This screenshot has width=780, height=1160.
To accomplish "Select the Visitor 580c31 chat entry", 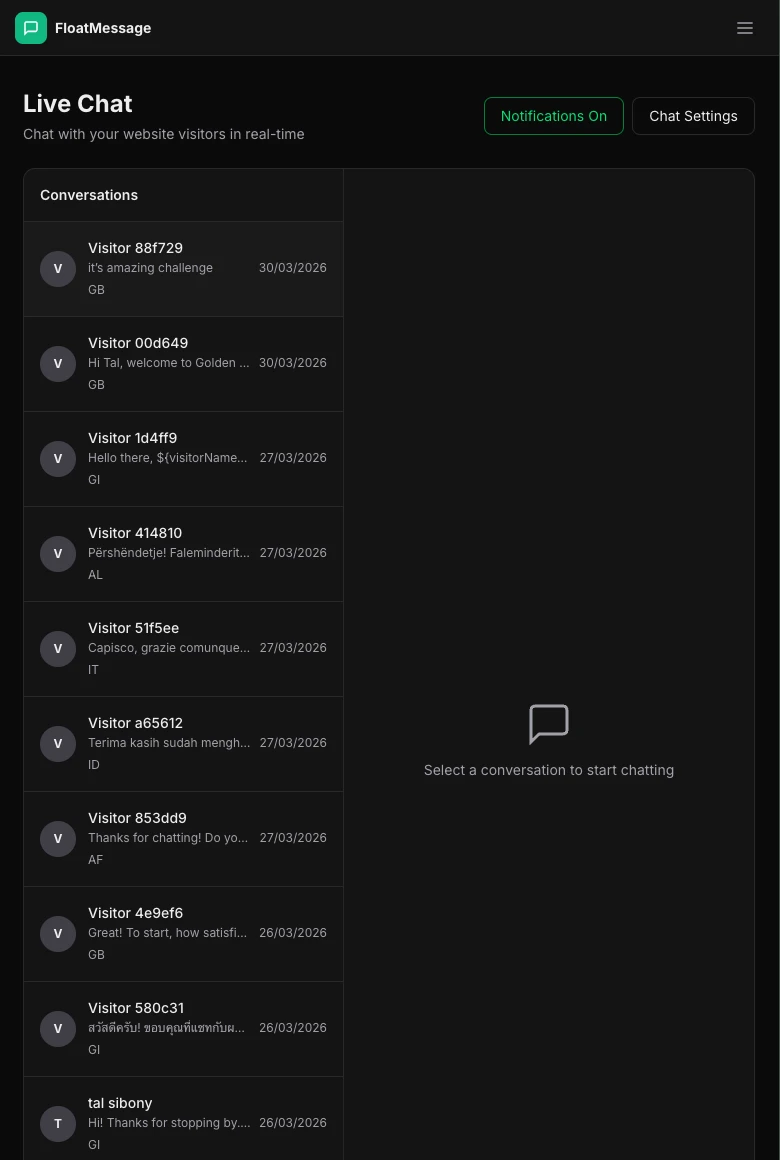I will (183, 1029).
